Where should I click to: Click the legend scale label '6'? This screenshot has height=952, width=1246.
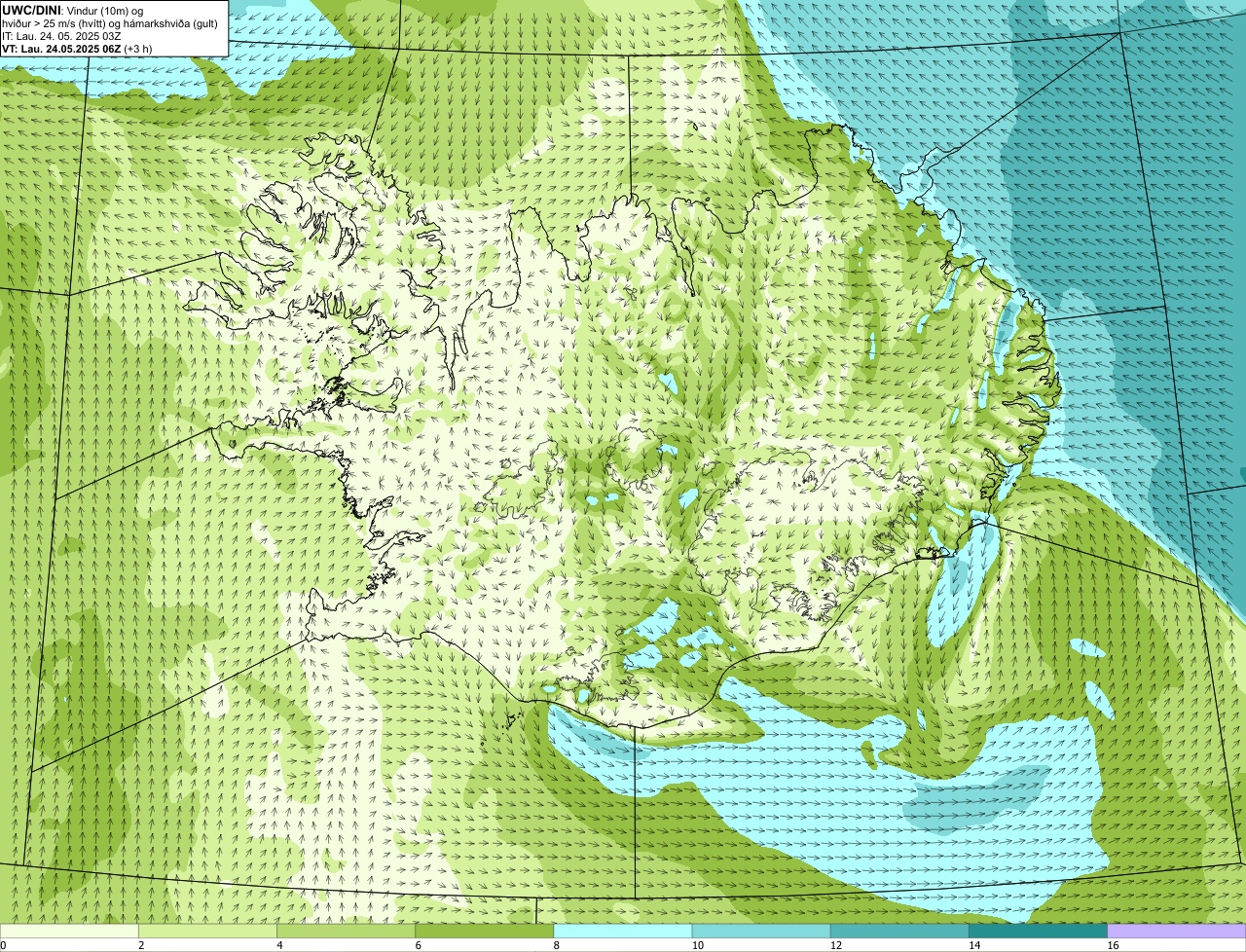pos(418,945)
